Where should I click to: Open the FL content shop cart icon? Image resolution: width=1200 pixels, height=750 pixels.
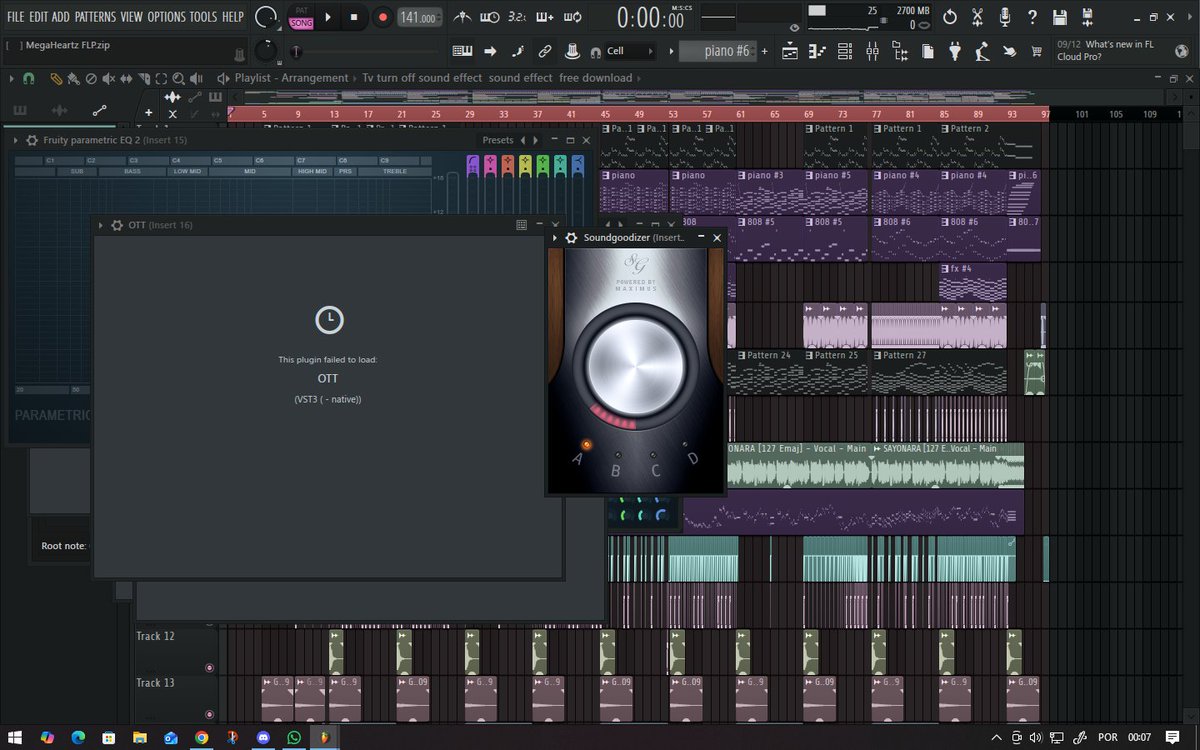[x=1037, y=51]
